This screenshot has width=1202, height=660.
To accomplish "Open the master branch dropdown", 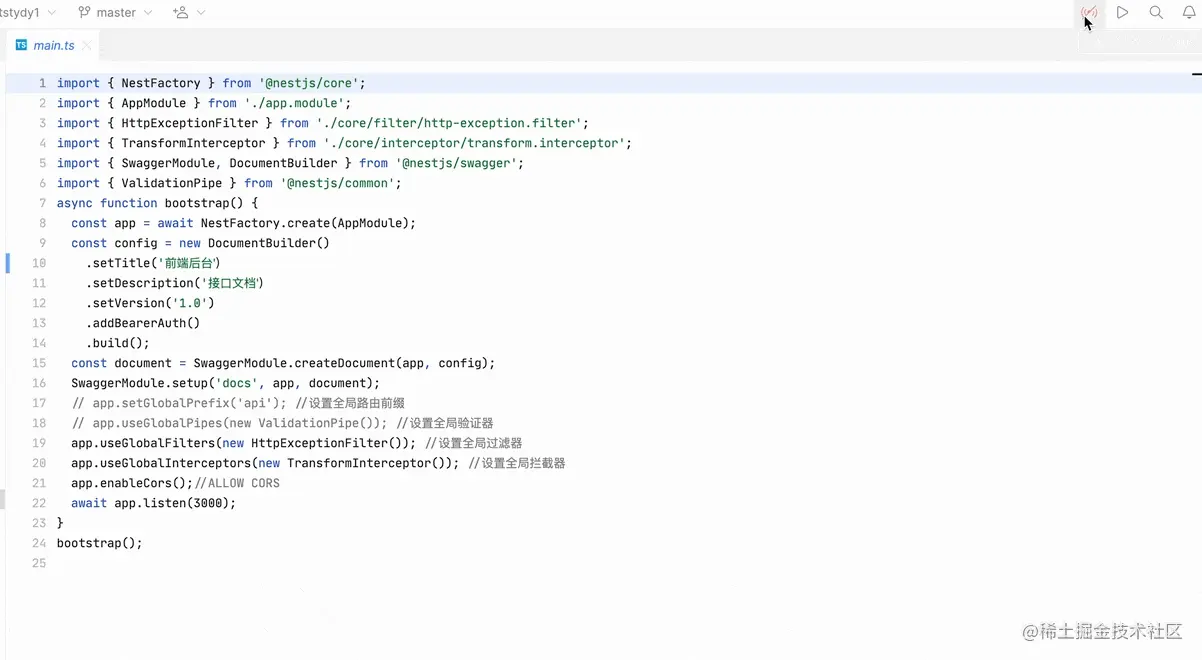I will click(x=115, y=13).
